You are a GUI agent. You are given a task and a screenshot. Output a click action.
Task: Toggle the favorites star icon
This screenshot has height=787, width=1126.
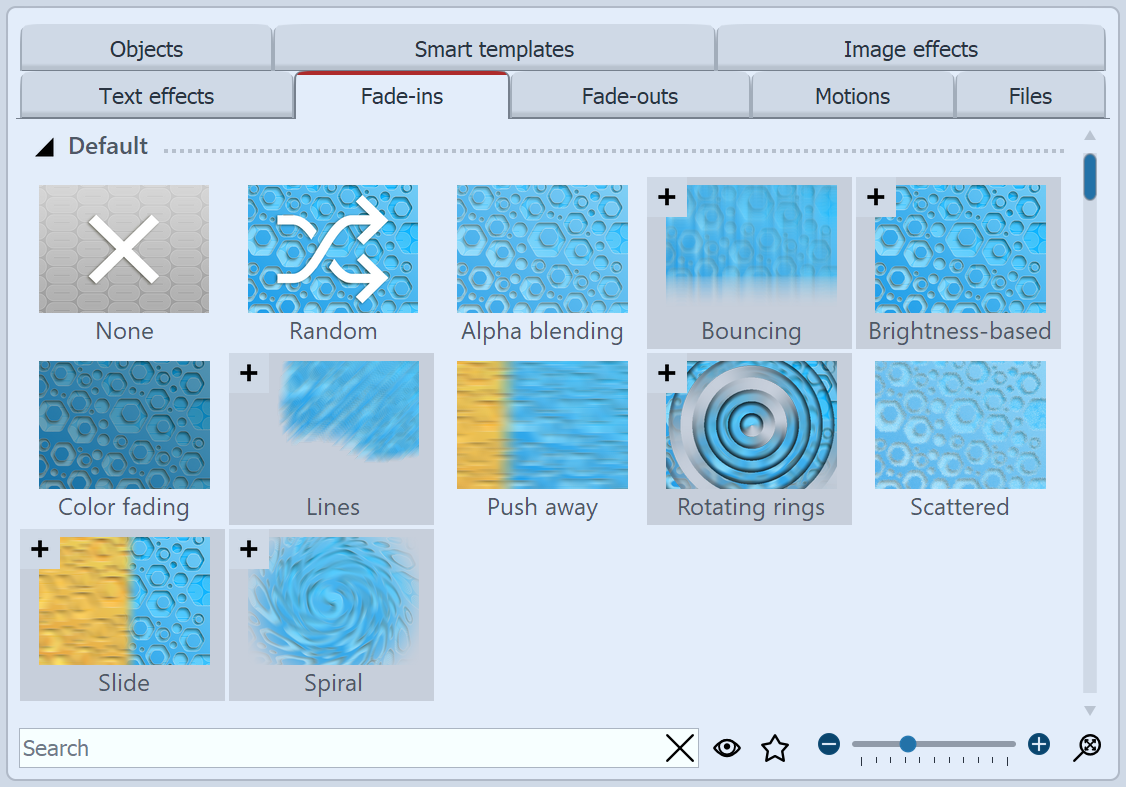[x=775, y=748]
